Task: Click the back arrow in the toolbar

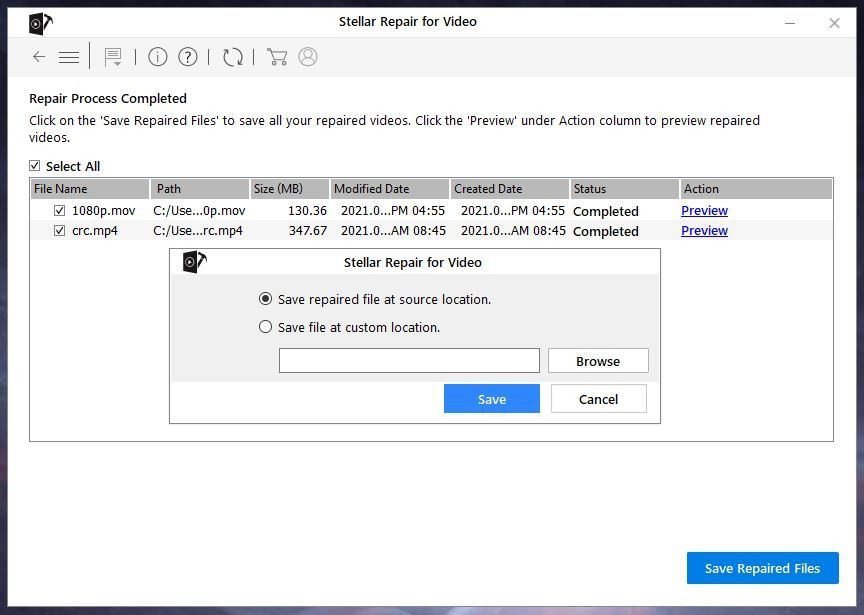Action: (39, 57)
